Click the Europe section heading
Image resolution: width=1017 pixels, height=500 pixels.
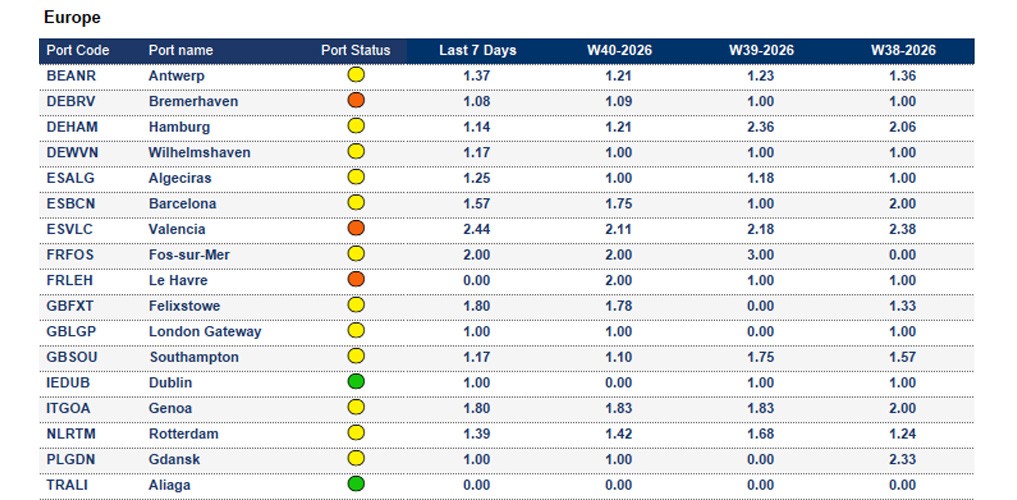[72, 18]
